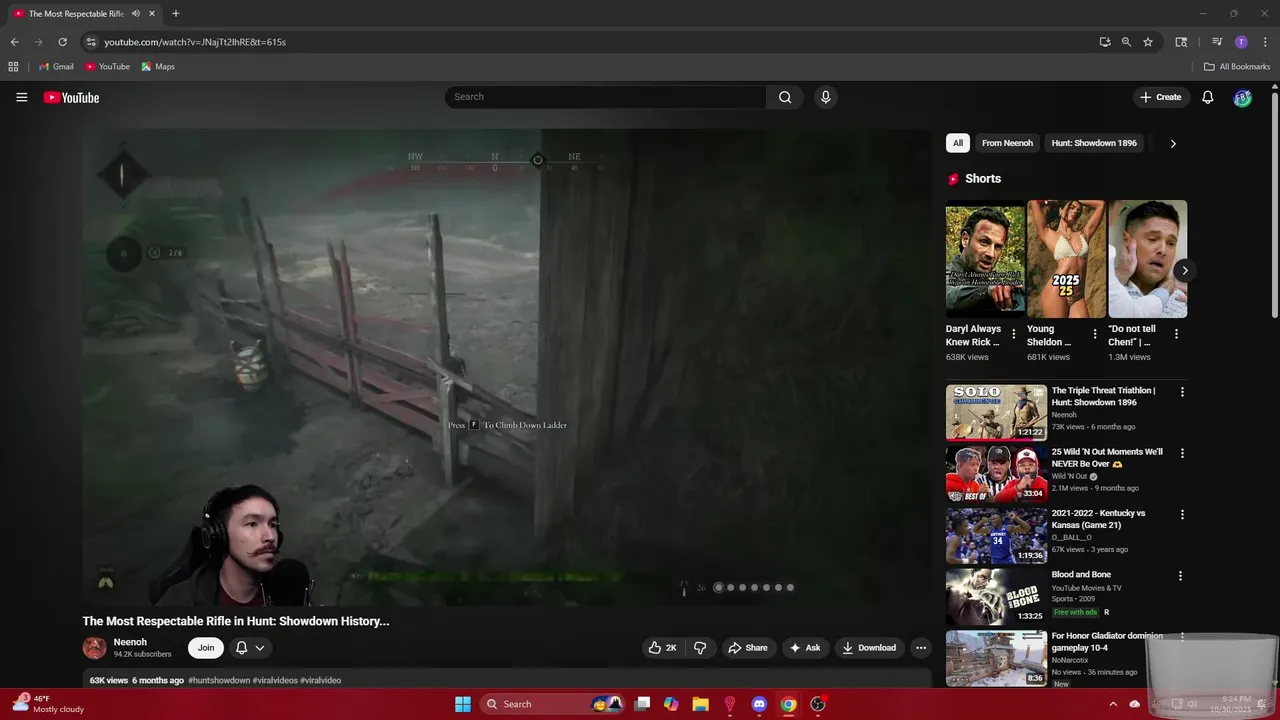Select the All filter chip
The image size is (1280, 720).
pyautogui.click(x=957, y=143)
